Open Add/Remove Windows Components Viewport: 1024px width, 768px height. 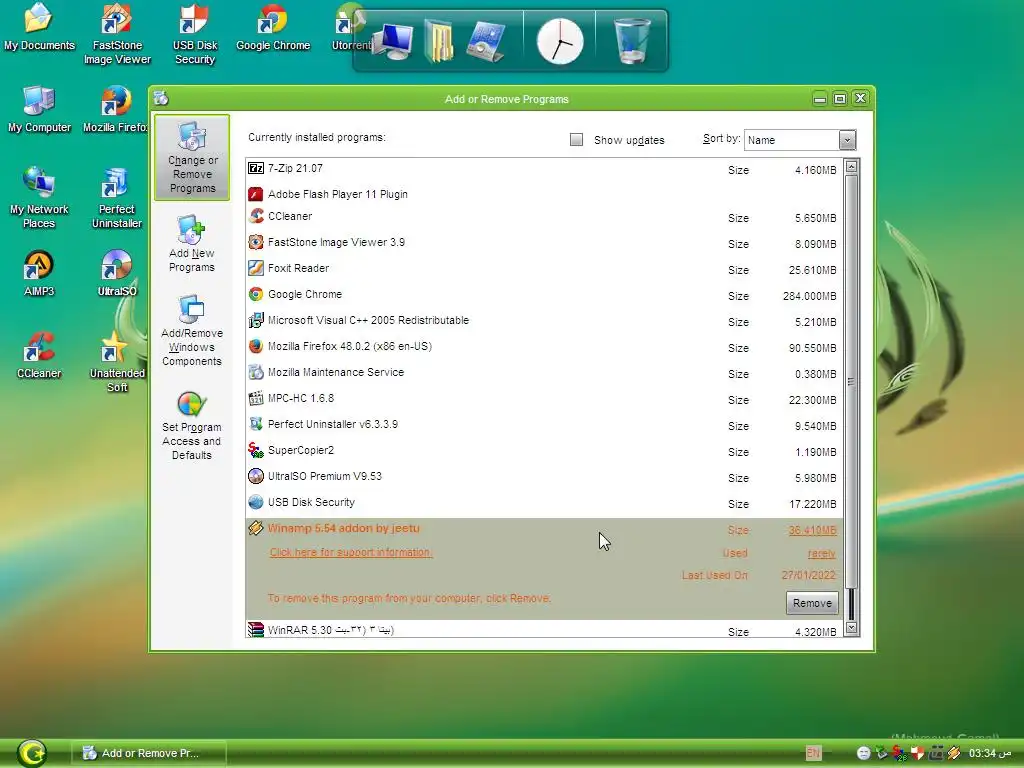[x=191, y=331]
